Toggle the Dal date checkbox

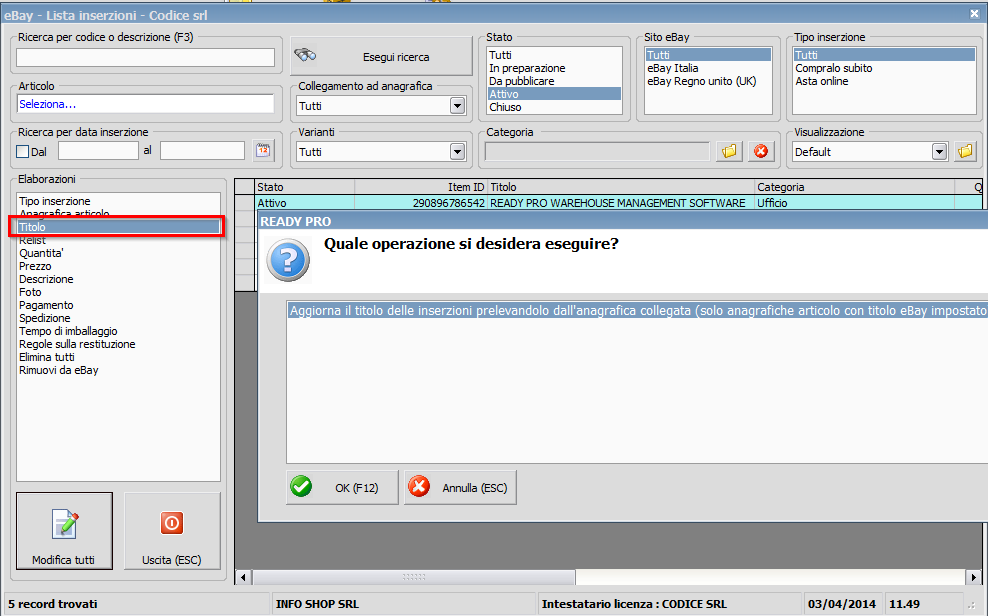coord(23,151)
